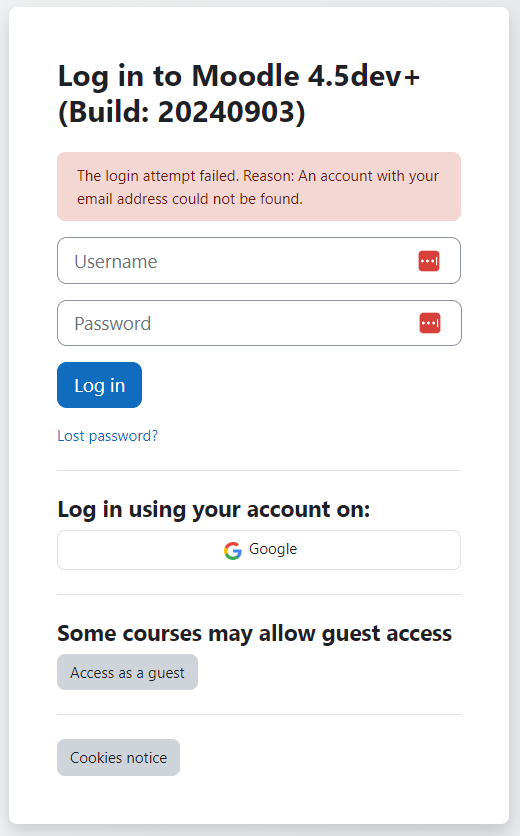Open the Lost password? link
520x836 pixels.
(x=107, y=436)
